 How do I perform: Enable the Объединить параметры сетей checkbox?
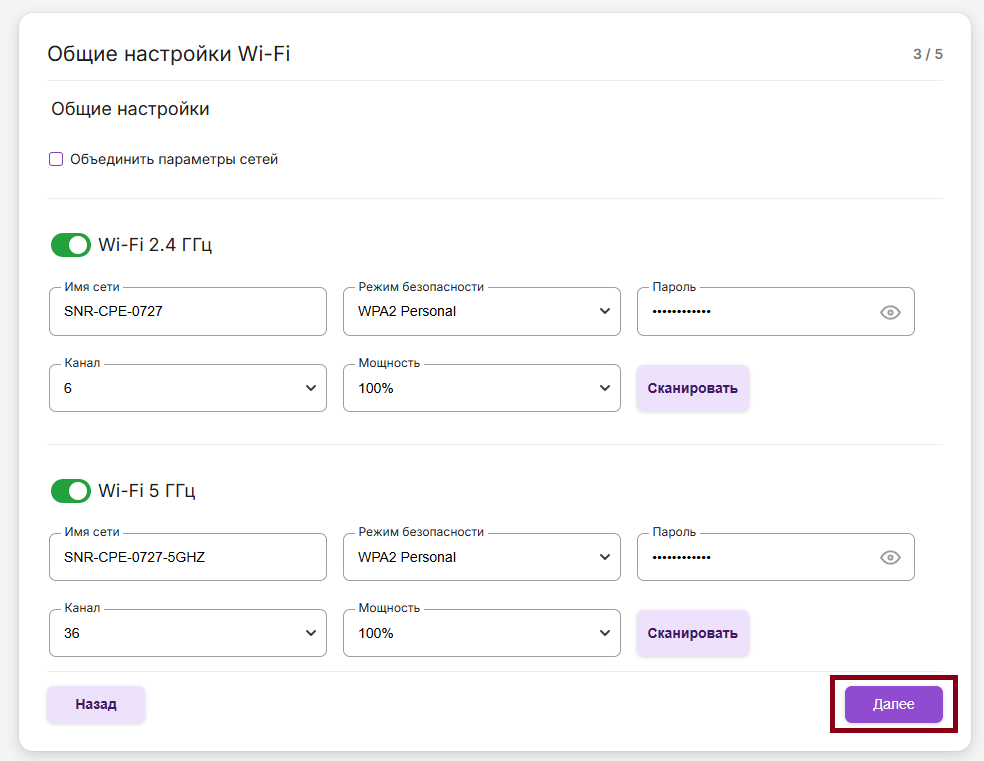coord(57,159)
